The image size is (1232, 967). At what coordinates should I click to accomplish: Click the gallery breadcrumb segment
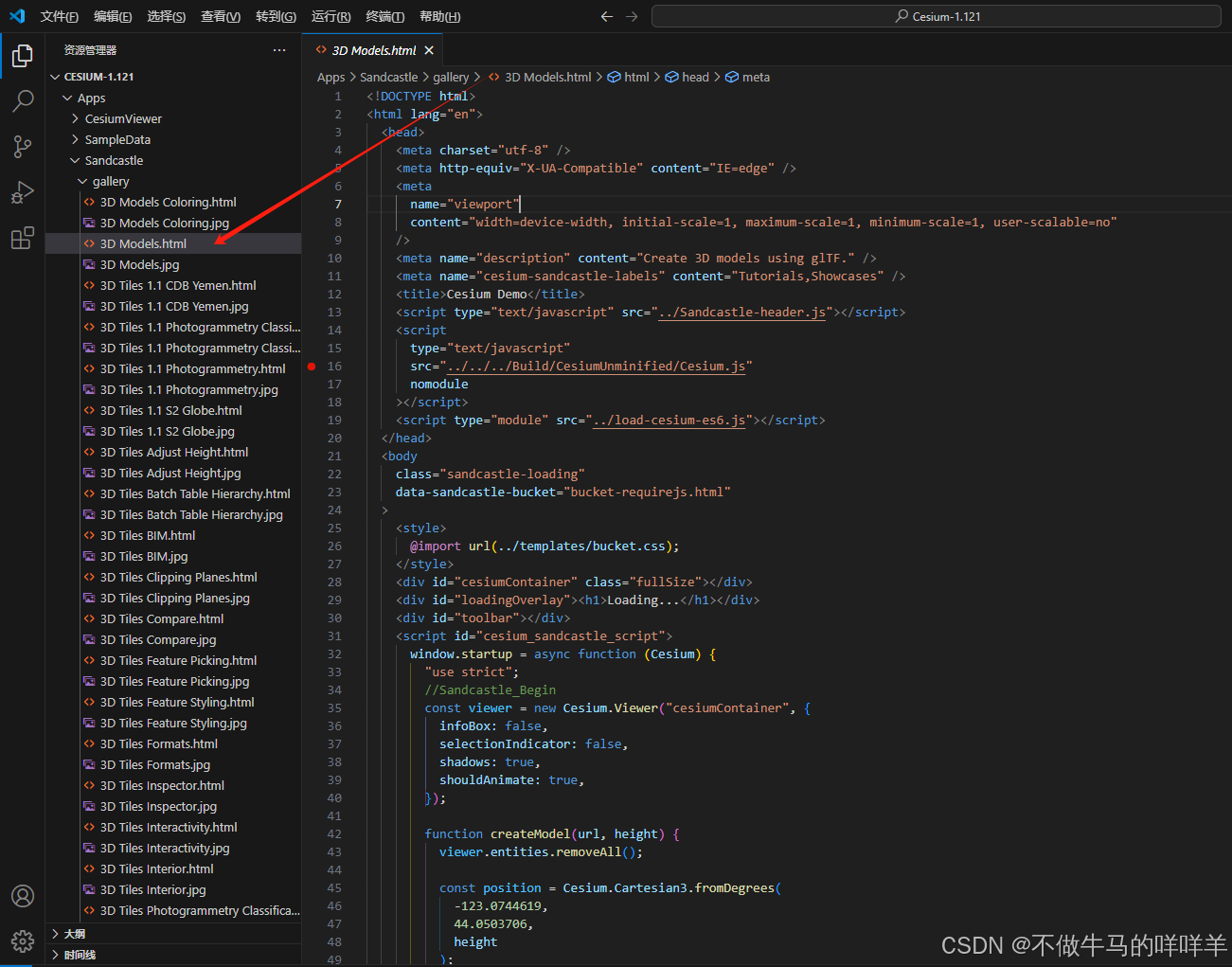(x=451, y=77)
